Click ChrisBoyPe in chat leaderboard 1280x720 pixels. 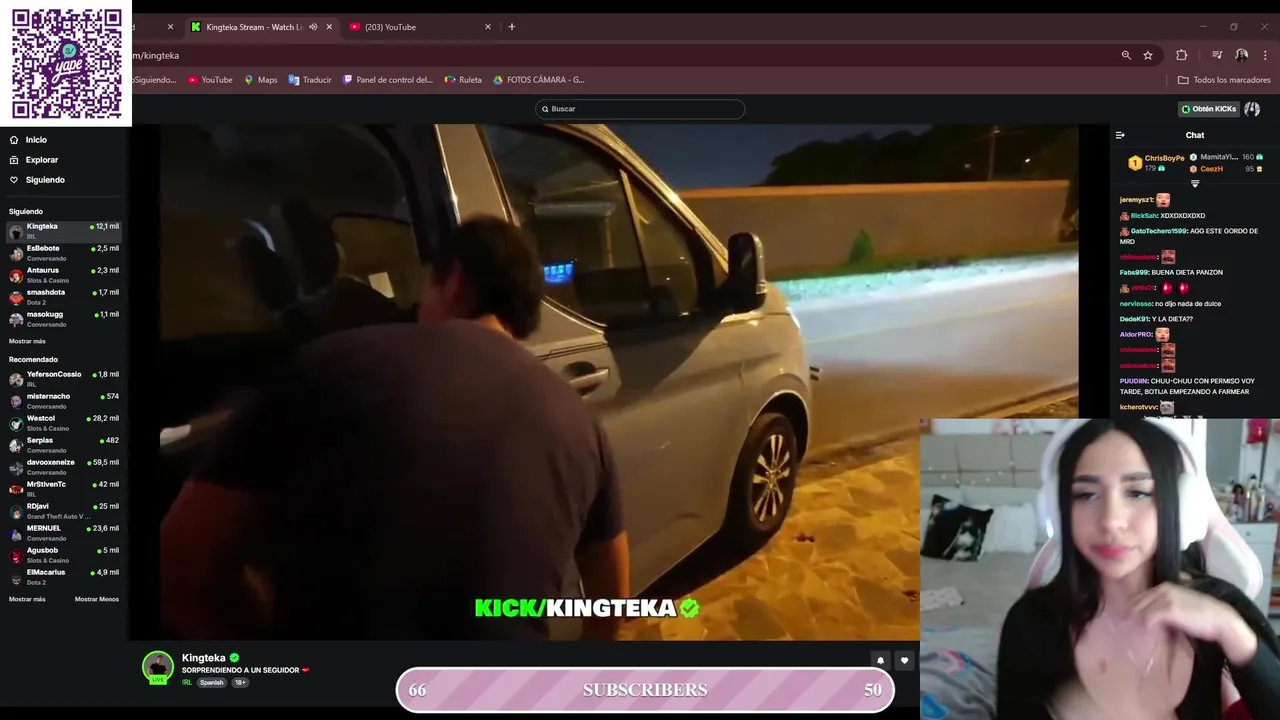1165,158
